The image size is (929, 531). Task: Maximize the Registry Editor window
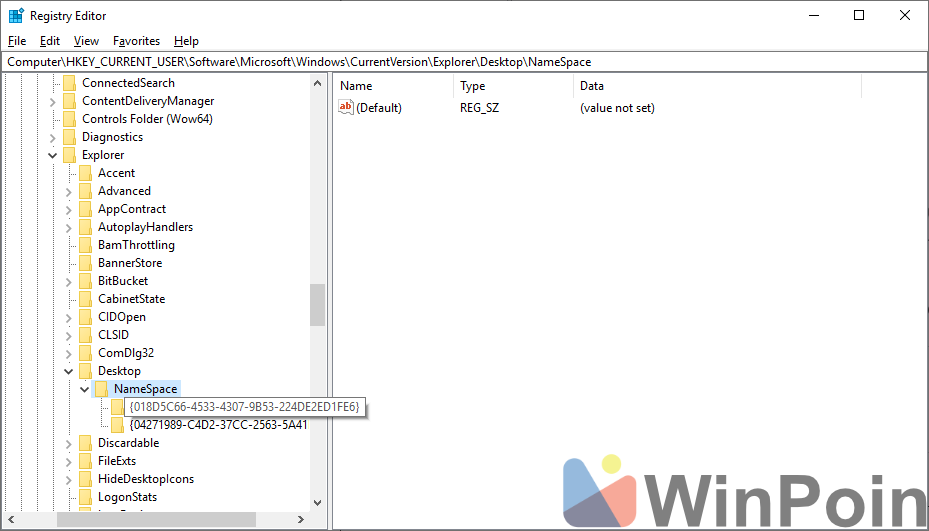pos(859,15)
